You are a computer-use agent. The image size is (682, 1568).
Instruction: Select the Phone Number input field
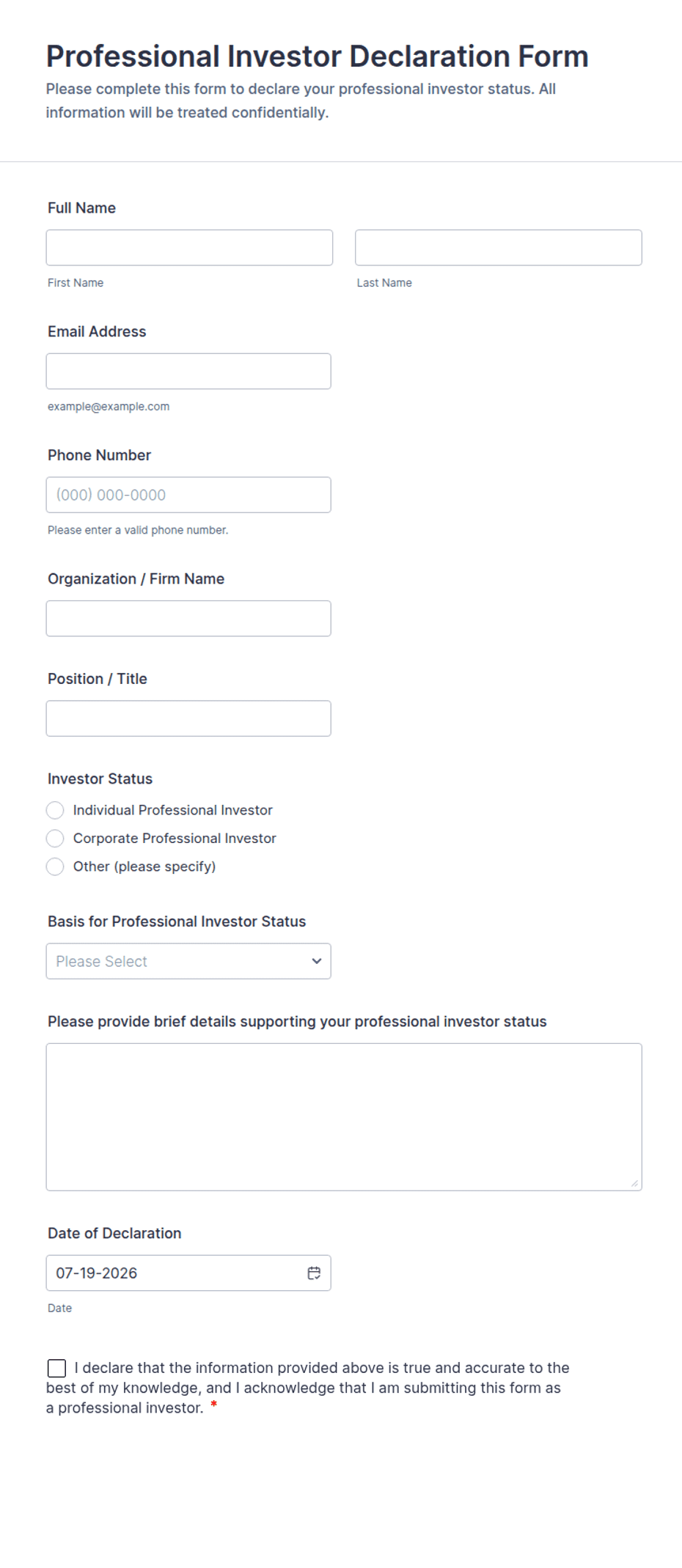188,495
